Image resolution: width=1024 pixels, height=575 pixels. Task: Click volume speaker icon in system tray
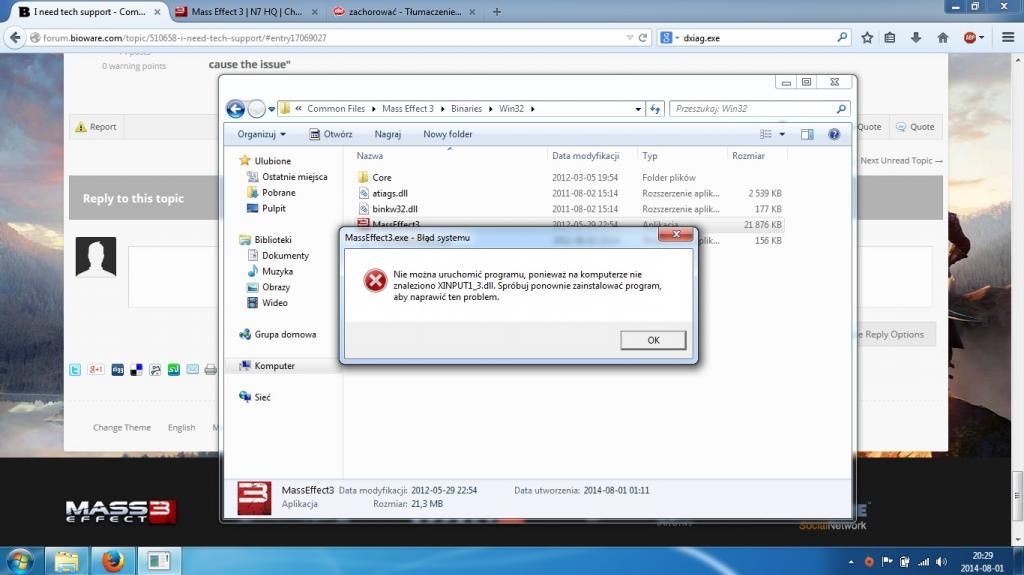click(x=941, y=561)
